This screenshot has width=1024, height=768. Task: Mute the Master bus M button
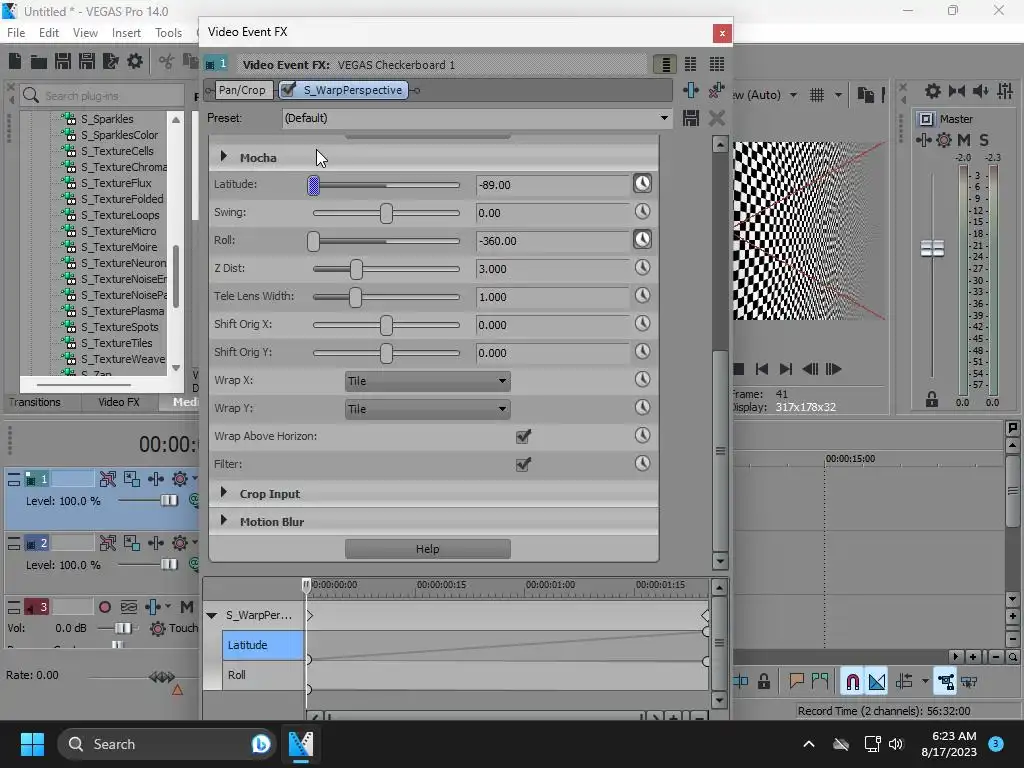coord(964,140)
